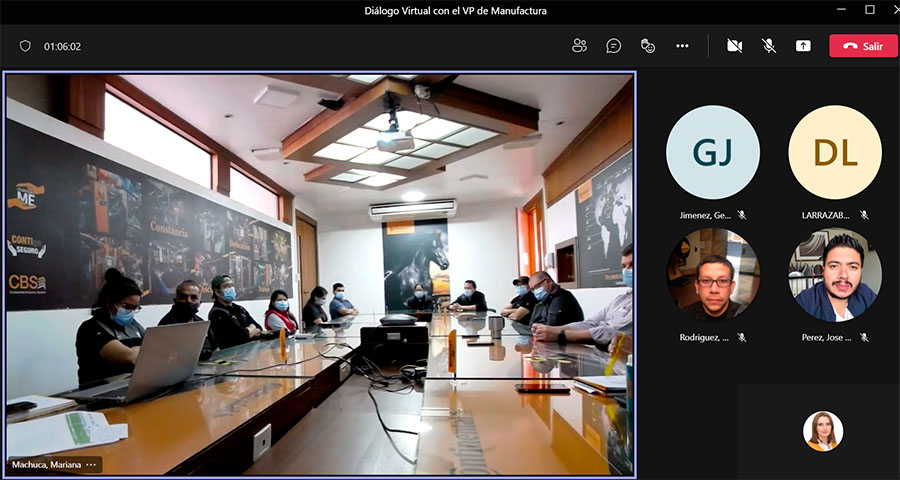Open the meeting chat conversation
Image resolution: width=900 pixels, height=480 pixels.
tap(613, 46)
